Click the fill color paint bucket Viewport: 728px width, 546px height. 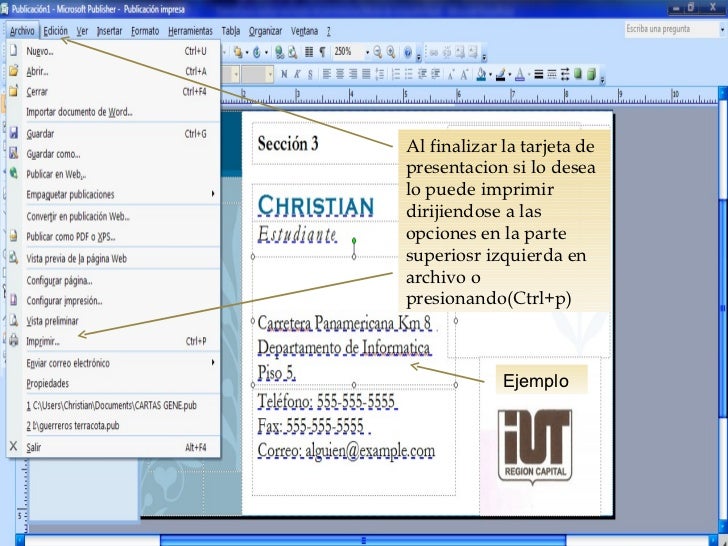pyautogui.click(x=481, y=74)
